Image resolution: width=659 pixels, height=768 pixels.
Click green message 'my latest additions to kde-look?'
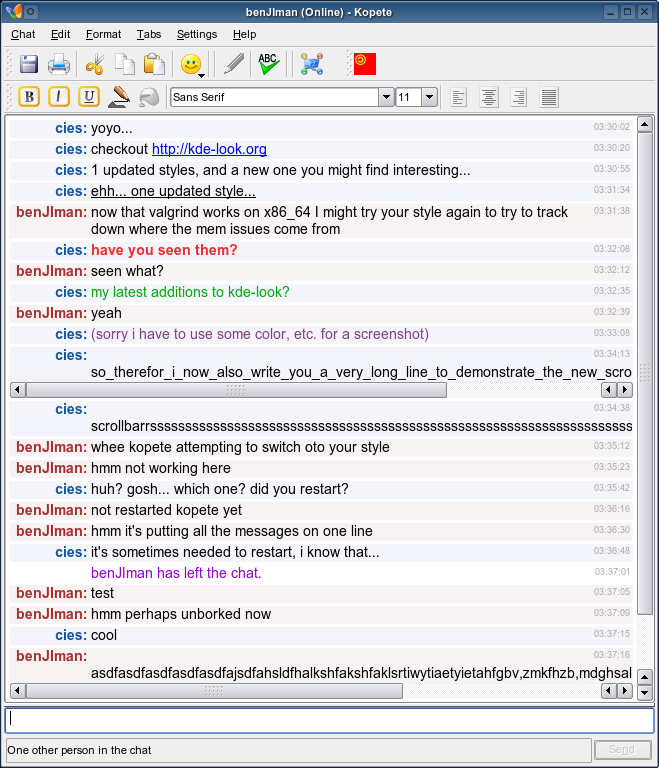coord(190,292)
